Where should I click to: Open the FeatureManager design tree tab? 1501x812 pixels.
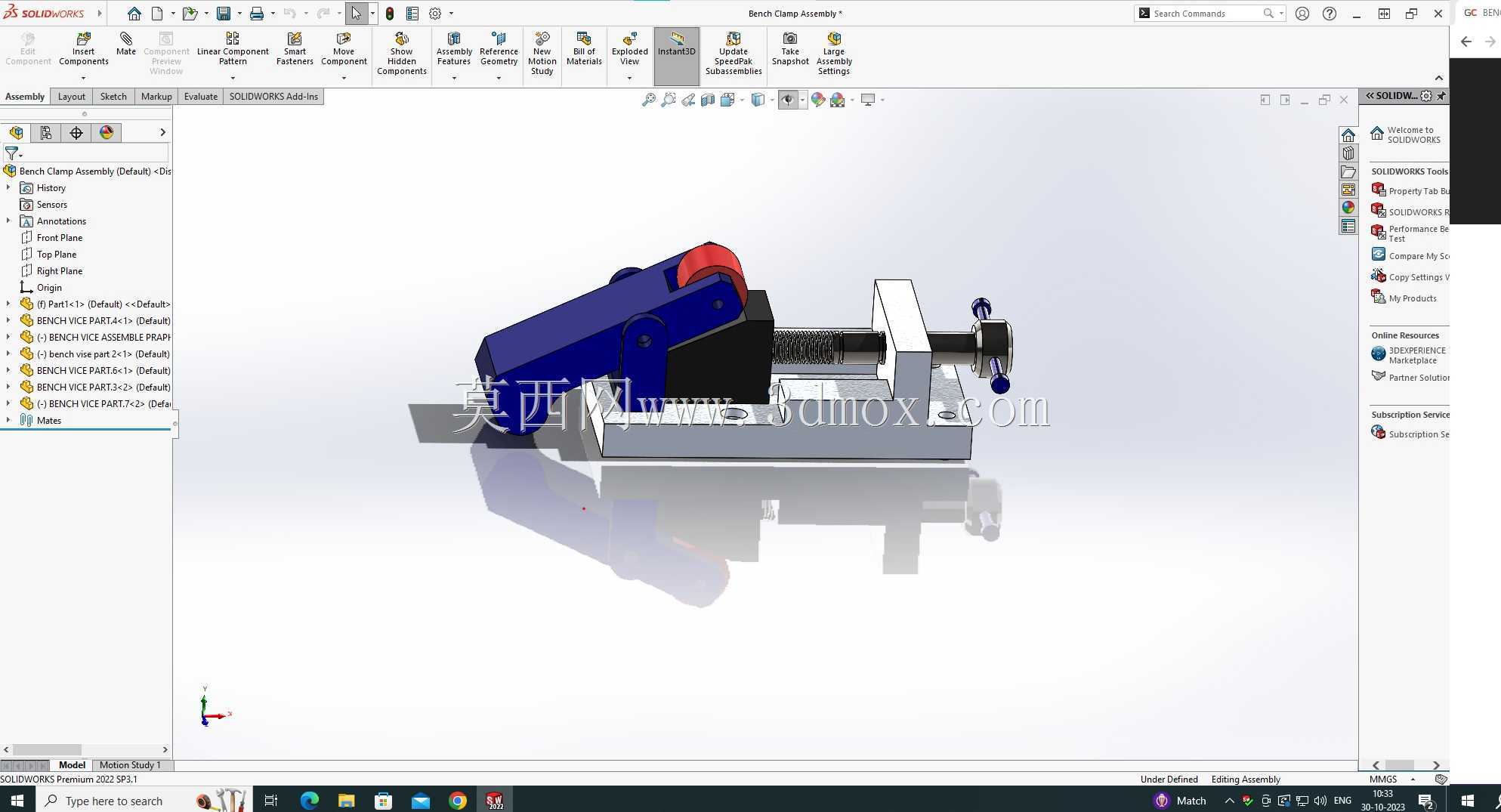click(16, 133)
